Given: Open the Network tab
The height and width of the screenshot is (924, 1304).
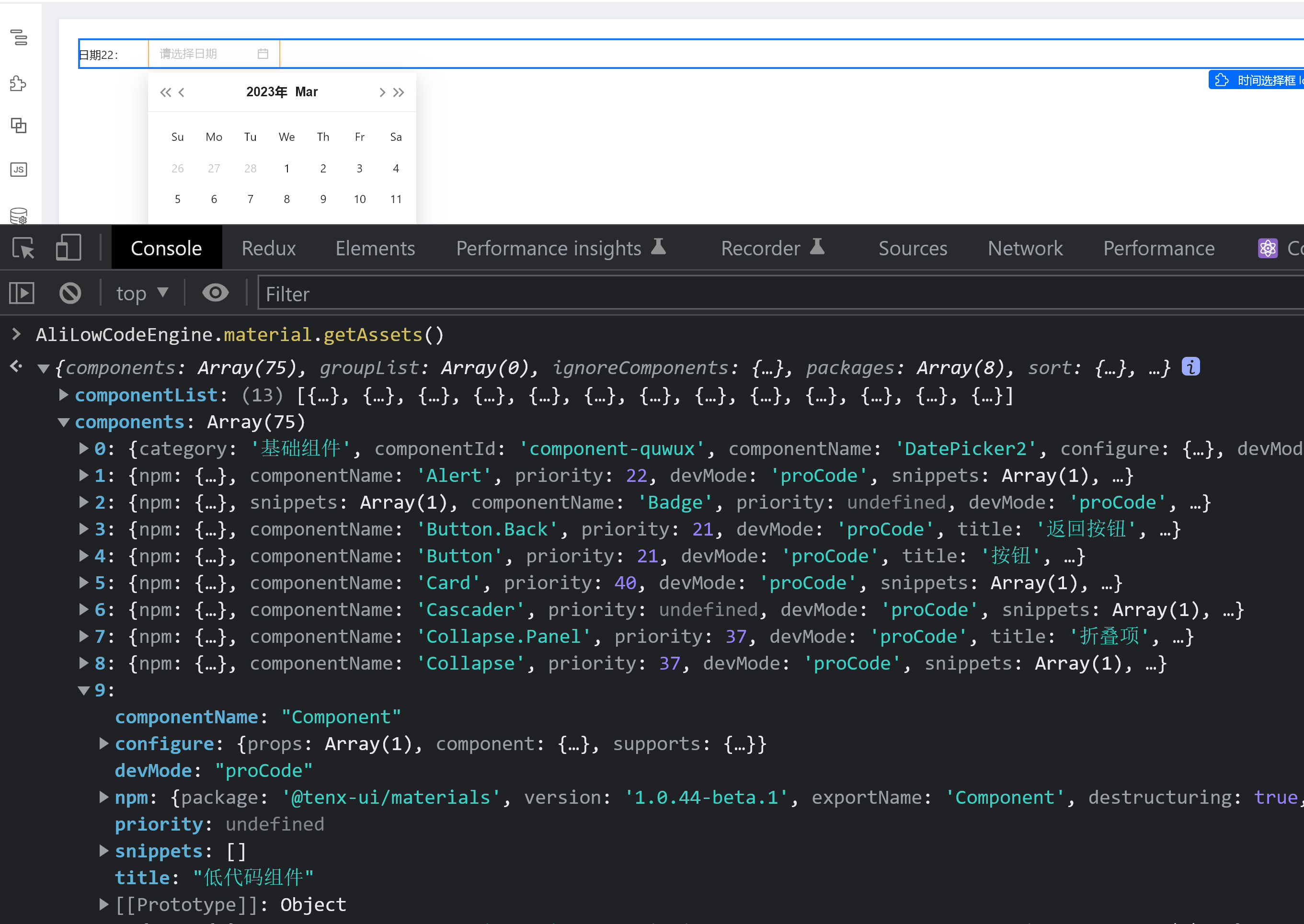Looking at the screenshot, I should coord(1025,248).
